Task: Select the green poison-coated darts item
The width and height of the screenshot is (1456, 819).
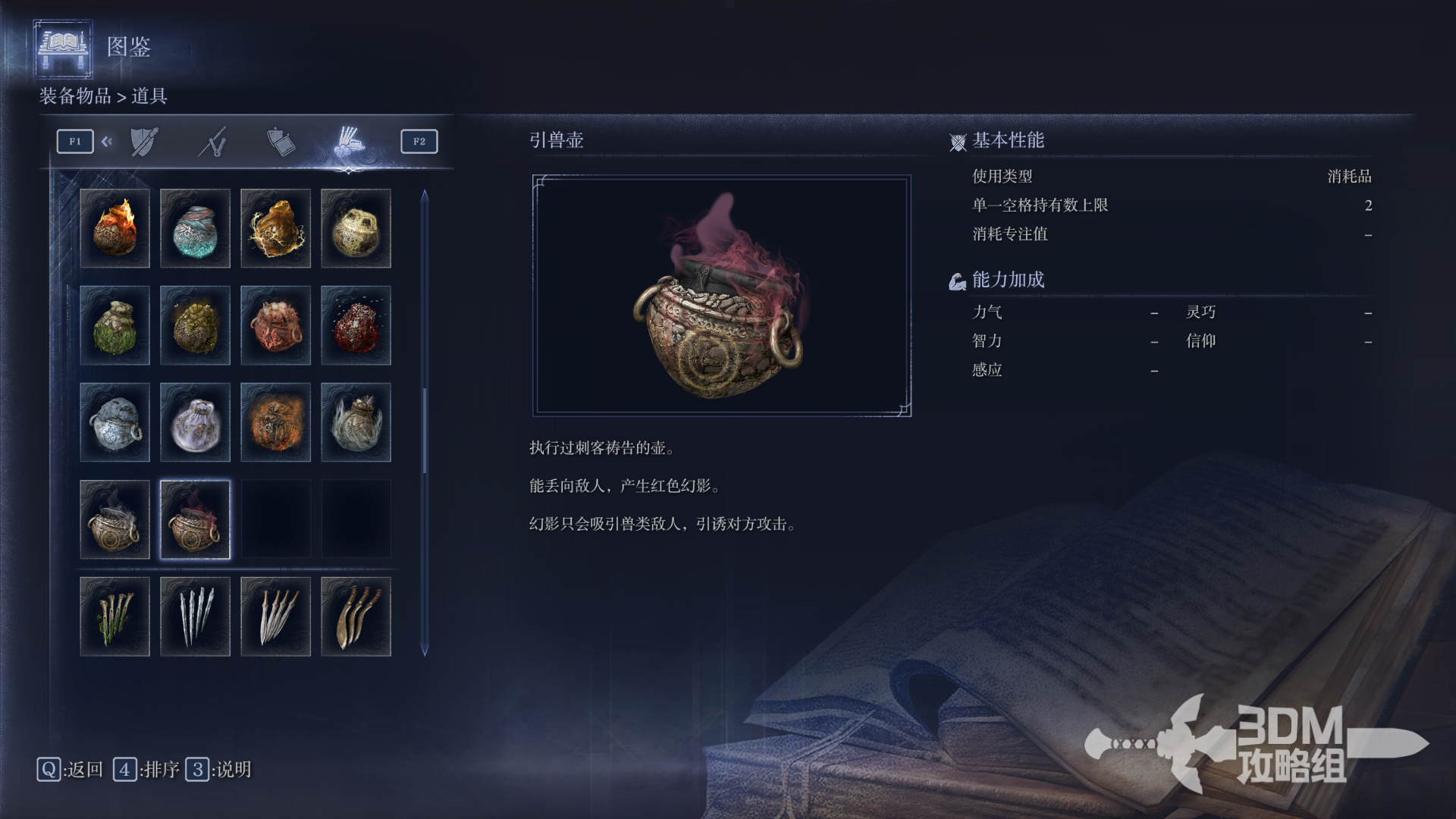Action: [x=115, y=617]
